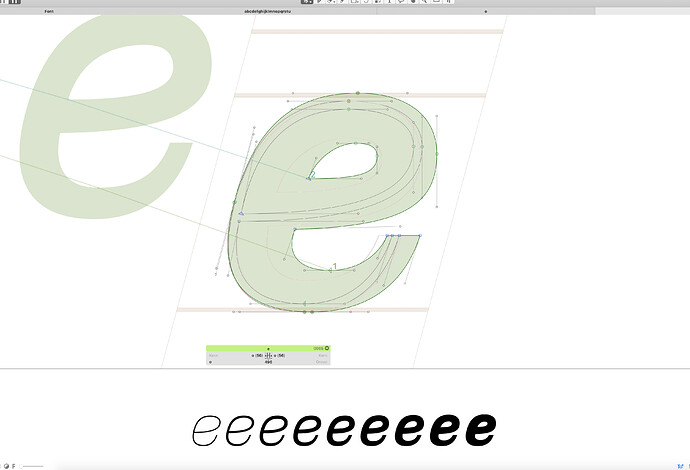Switch to the Font tab
This screenshot has width=690, height=470.
pos(49,11)
